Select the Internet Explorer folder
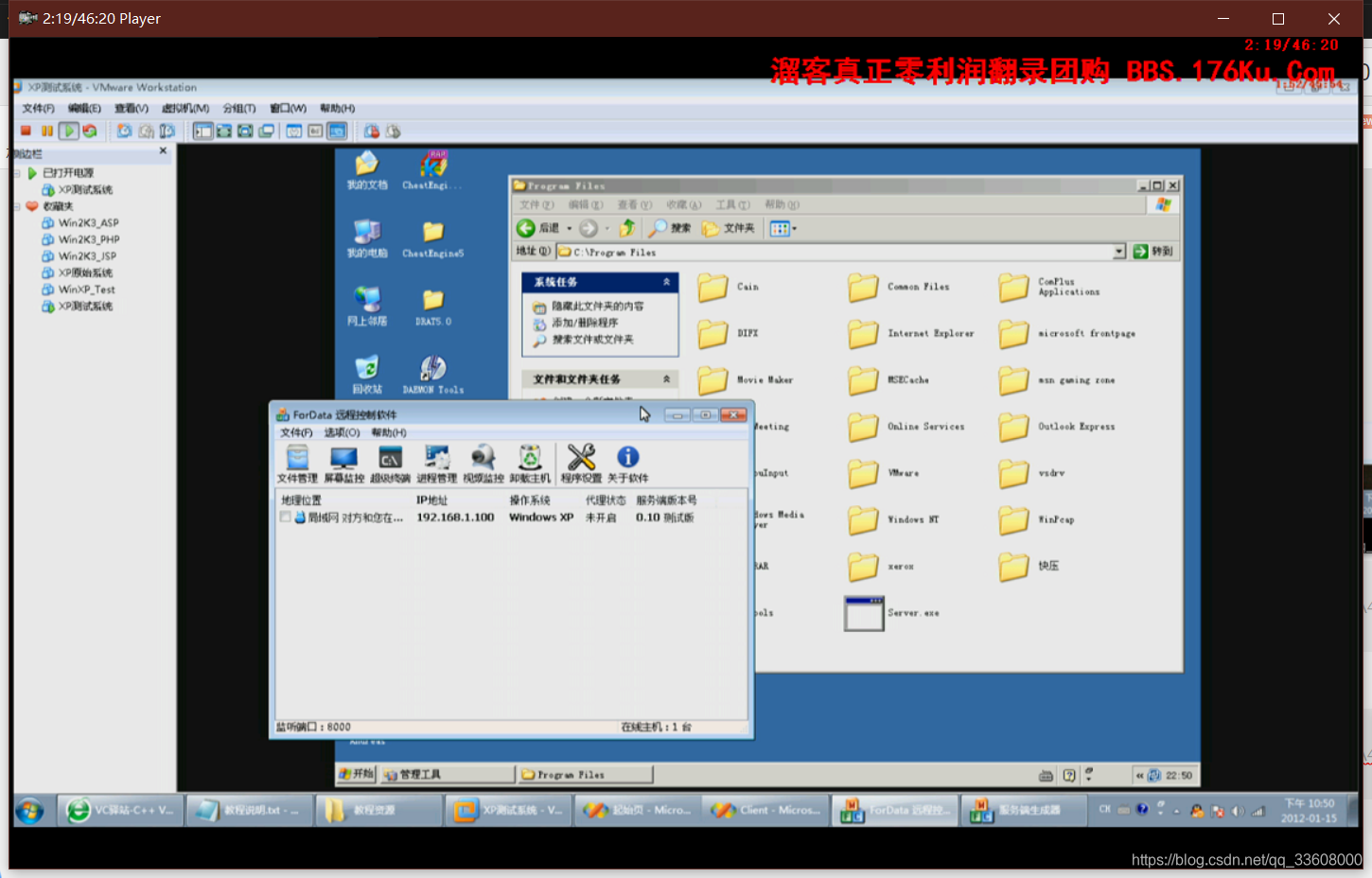Screen dimensions: 1372x878 point(910,334)
